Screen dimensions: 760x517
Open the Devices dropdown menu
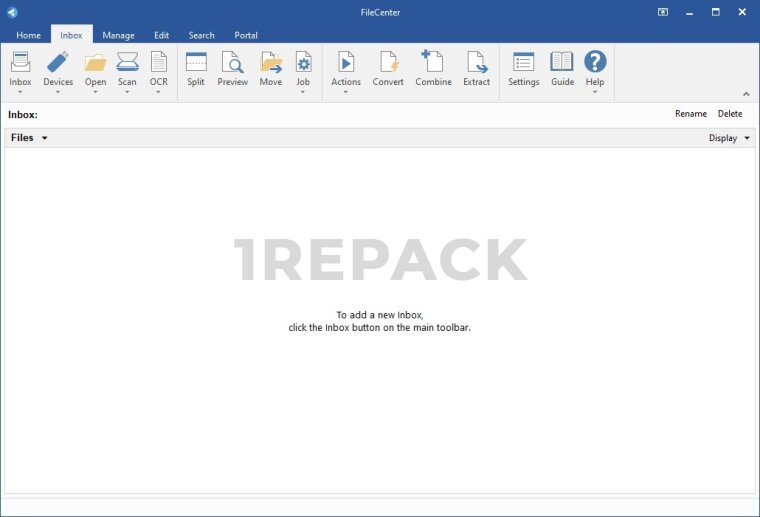pos(58,92)
